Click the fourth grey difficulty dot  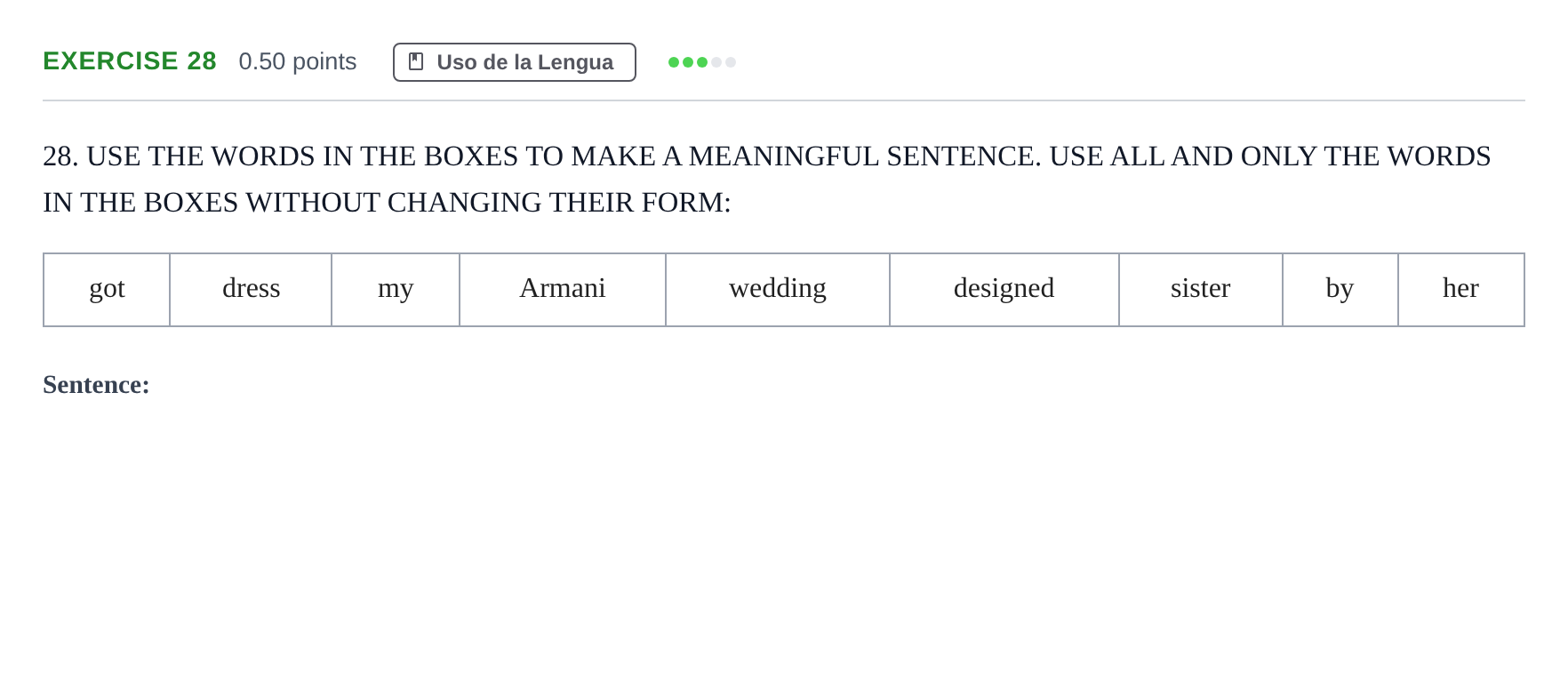(716, 62)
